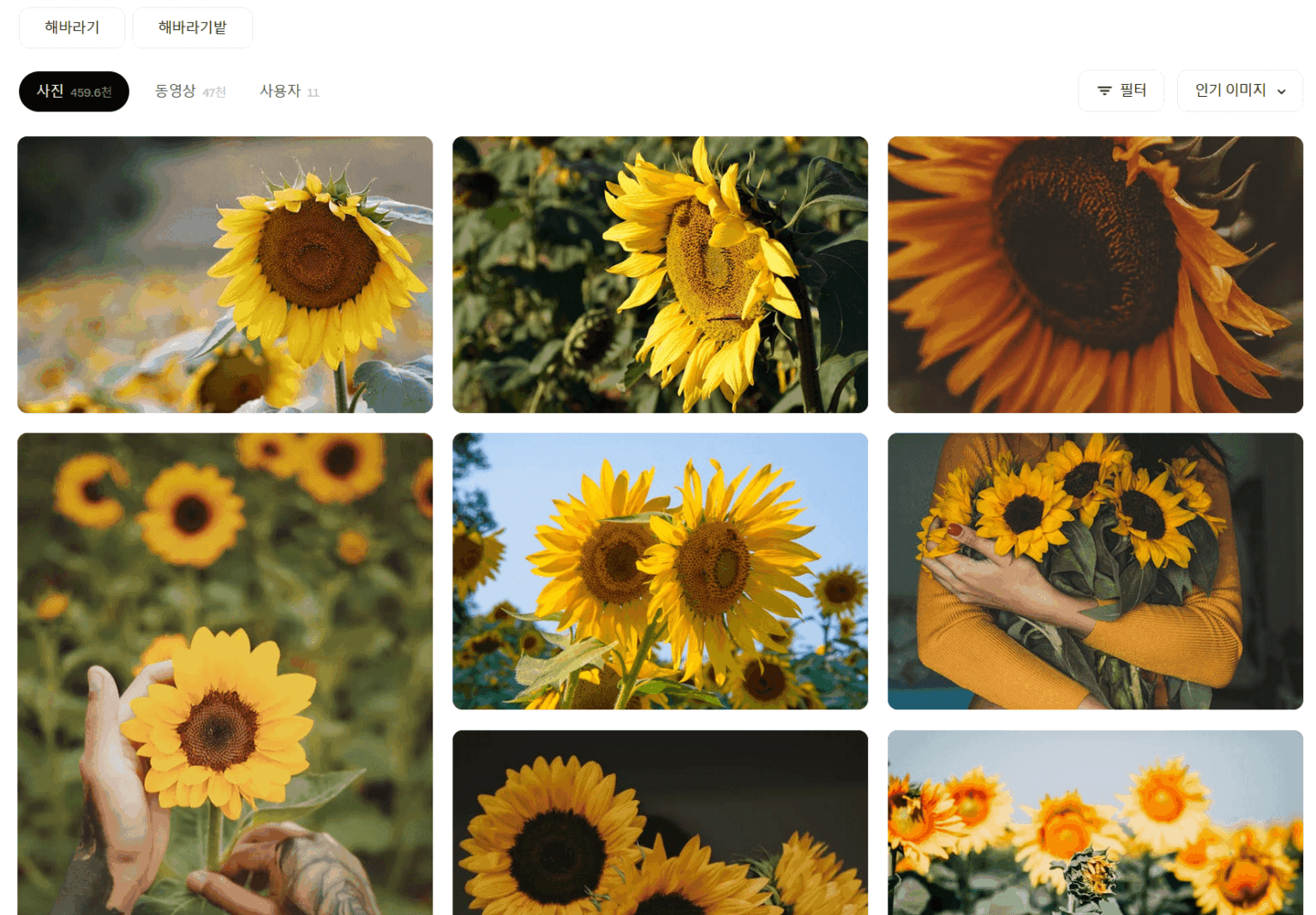1316x915 pixels.
Task: Click the user count 11 label
Action: (313, 93)
